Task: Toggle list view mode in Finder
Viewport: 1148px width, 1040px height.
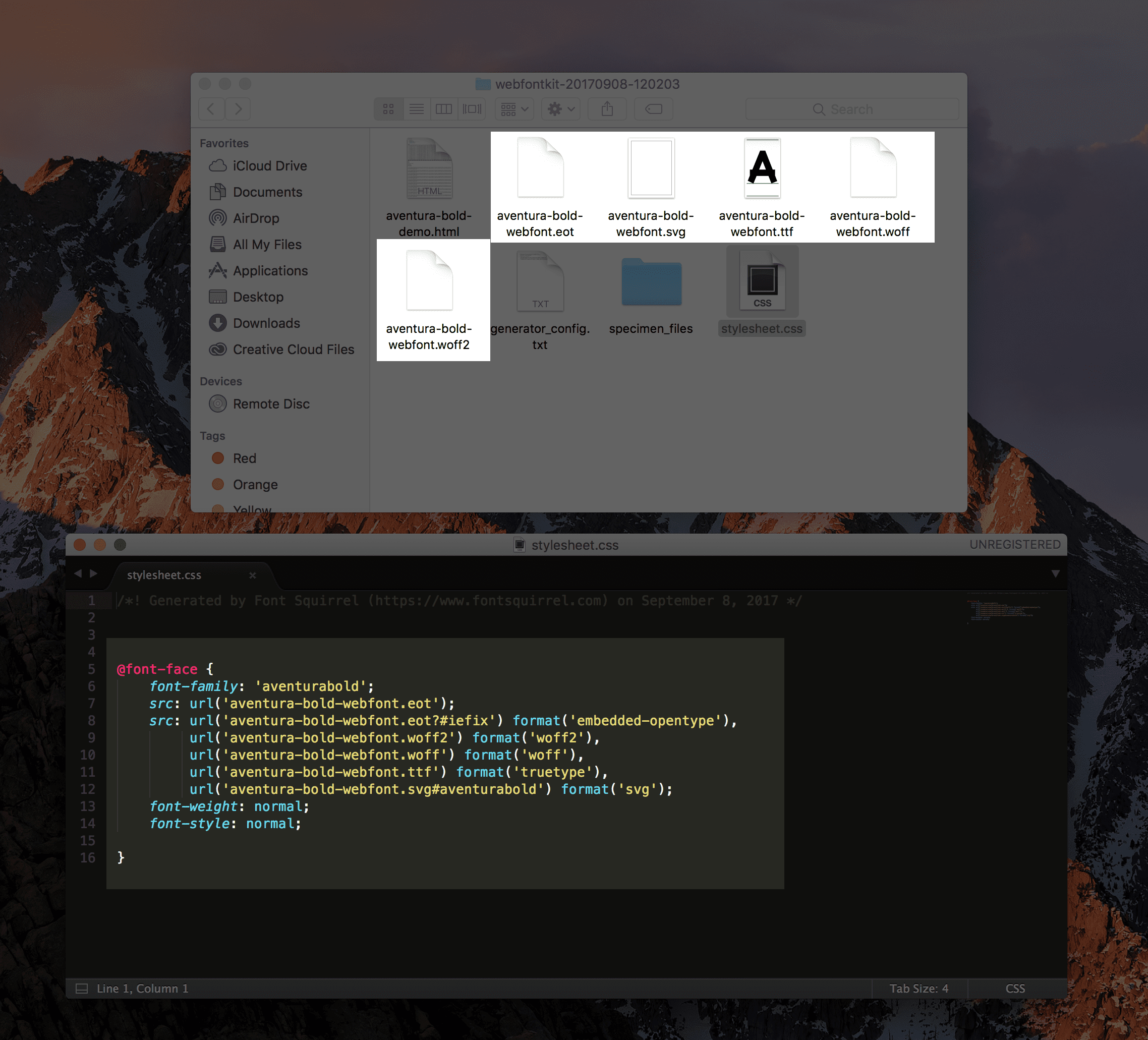Action: pyautogui.click(x=417, y=109)
